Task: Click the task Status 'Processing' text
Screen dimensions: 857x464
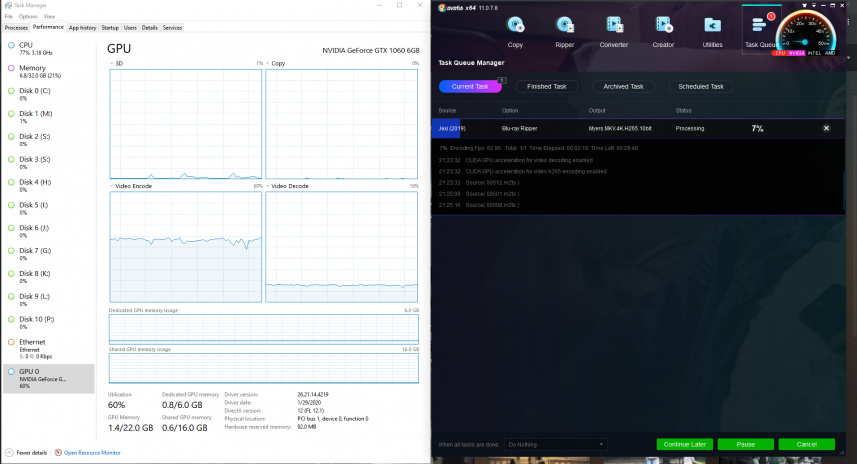Action: [x=690, y=128]
